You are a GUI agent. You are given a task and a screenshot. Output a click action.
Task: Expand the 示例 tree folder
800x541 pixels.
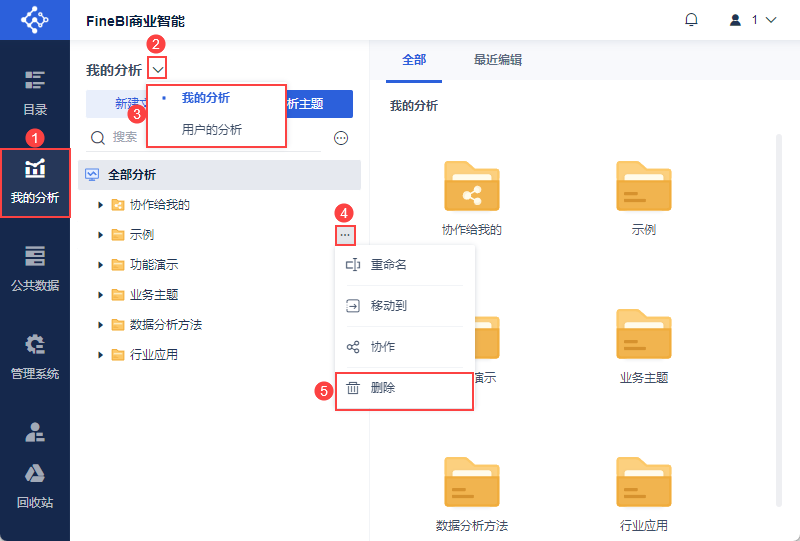pos(101,235)
